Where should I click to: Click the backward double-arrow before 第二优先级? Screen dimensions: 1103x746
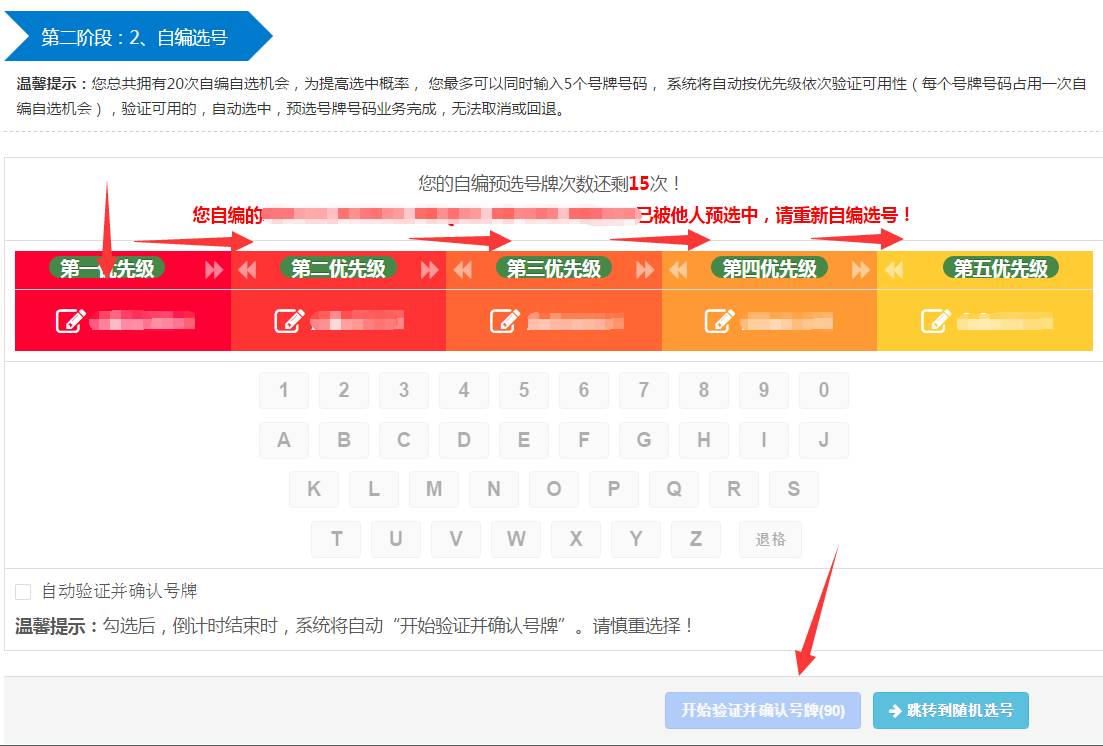point(246,268)
